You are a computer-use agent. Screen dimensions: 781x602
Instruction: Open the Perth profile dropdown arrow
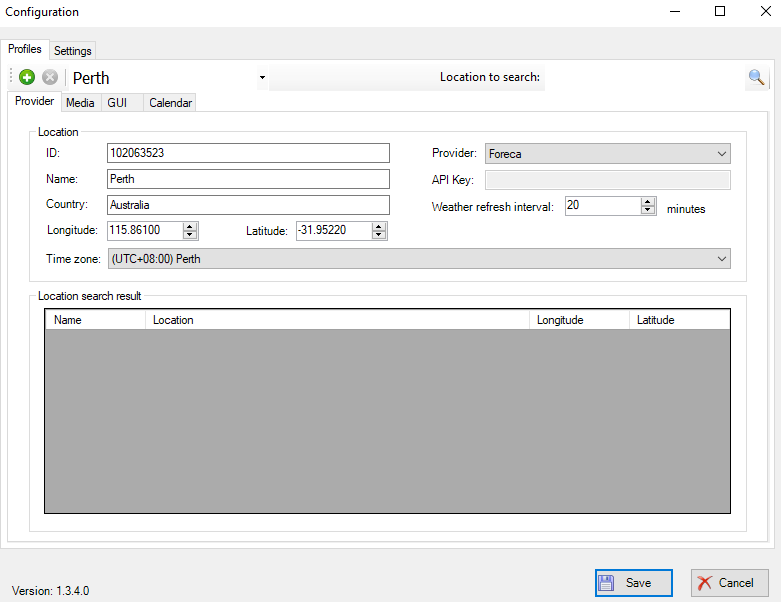point(262,78)
